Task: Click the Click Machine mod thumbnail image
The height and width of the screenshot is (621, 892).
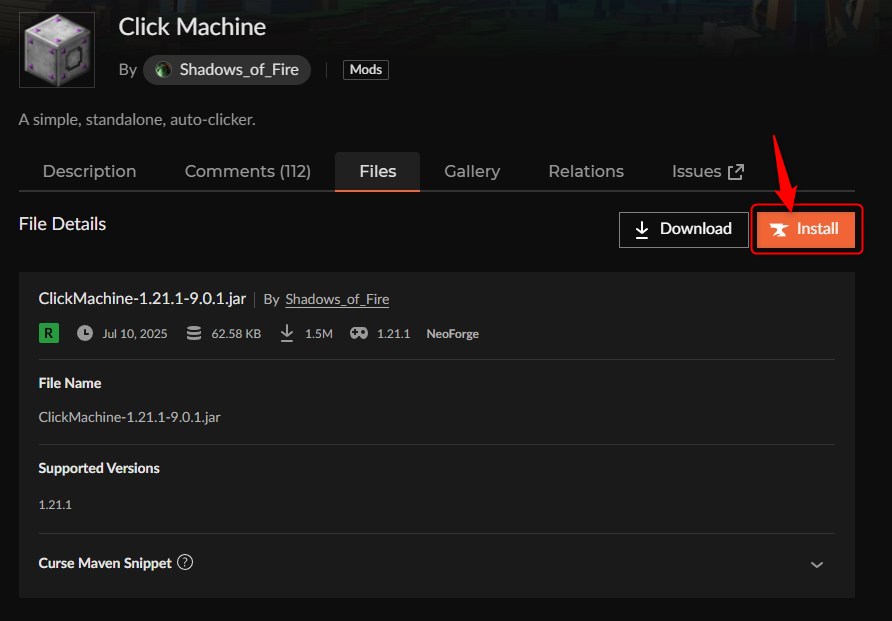Action: (56, 49)
